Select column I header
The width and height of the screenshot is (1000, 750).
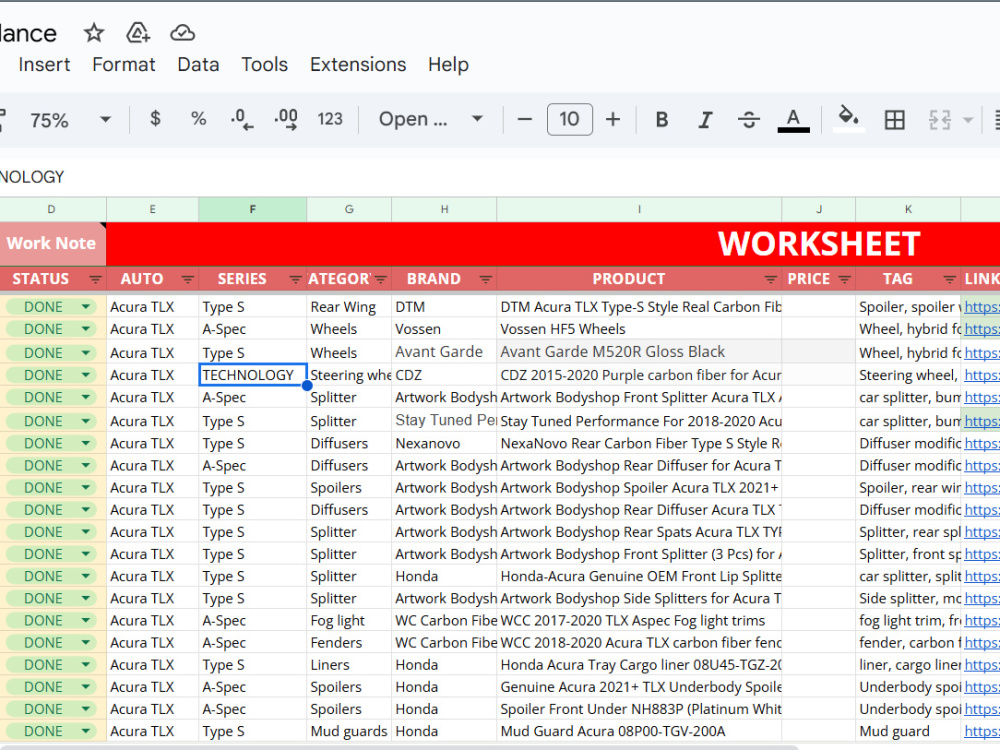click(639, 209)
